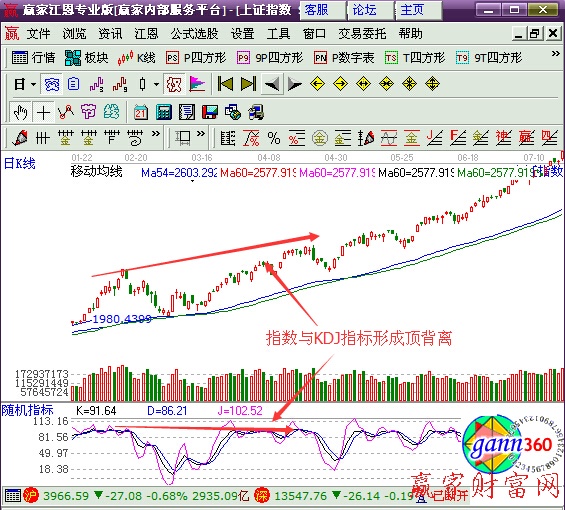Click the status bar table icon
Image resolution: width=565 pixels, height=510 pixels.
point(13,496)
